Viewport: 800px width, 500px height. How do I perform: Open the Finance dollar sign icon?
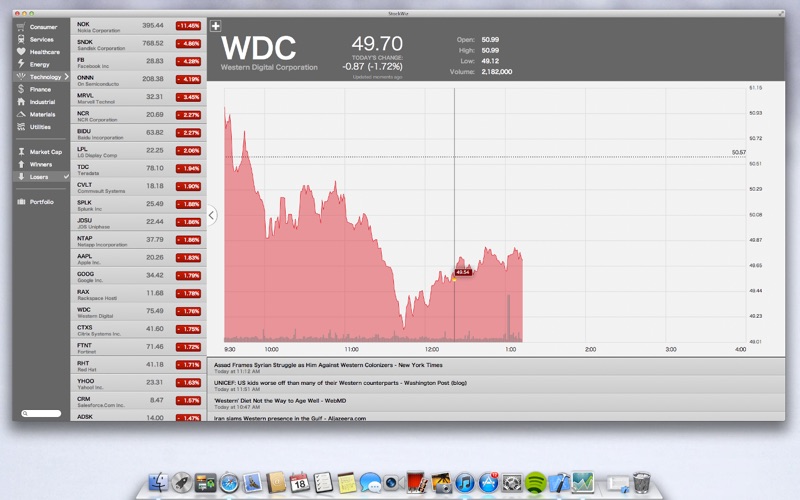(21, 89)
